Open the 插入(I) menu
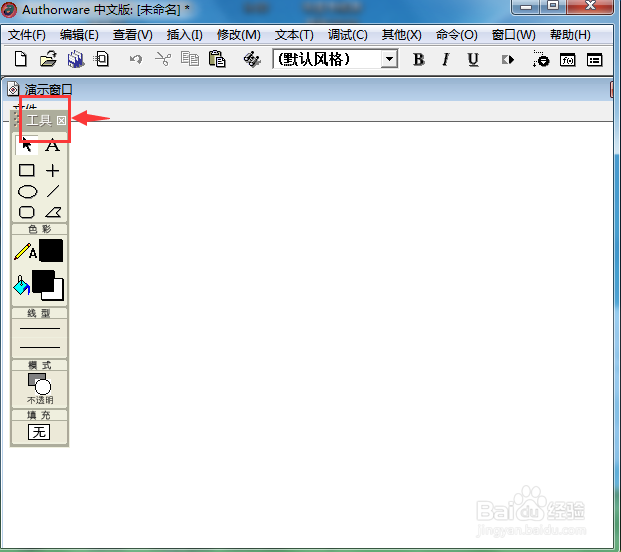 click(x=185, y=35)
